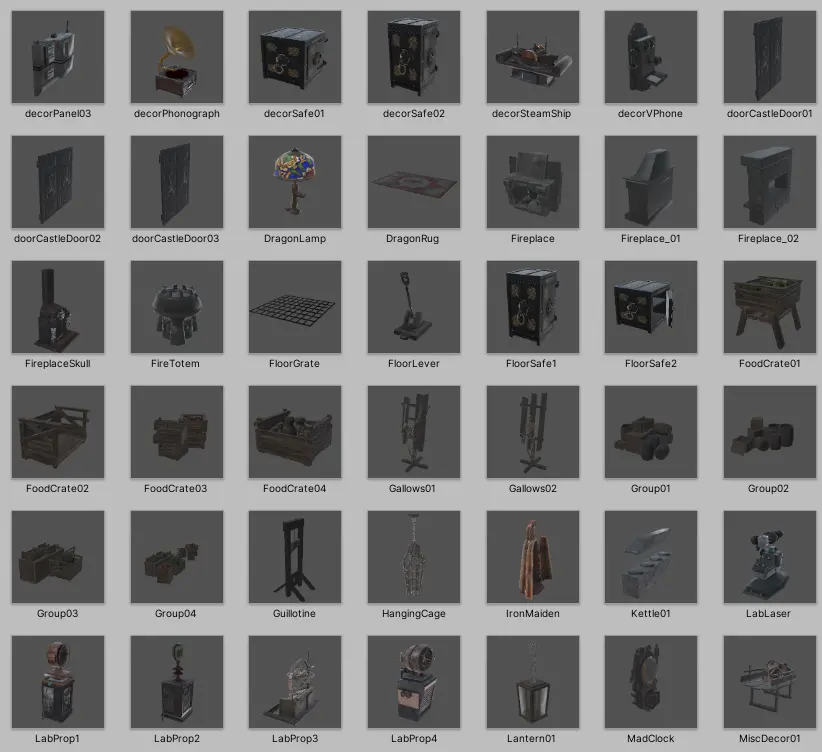Screen dimensions: 822x752
Task: Click the "Lantern01" name label
Action: coord(531,738)
